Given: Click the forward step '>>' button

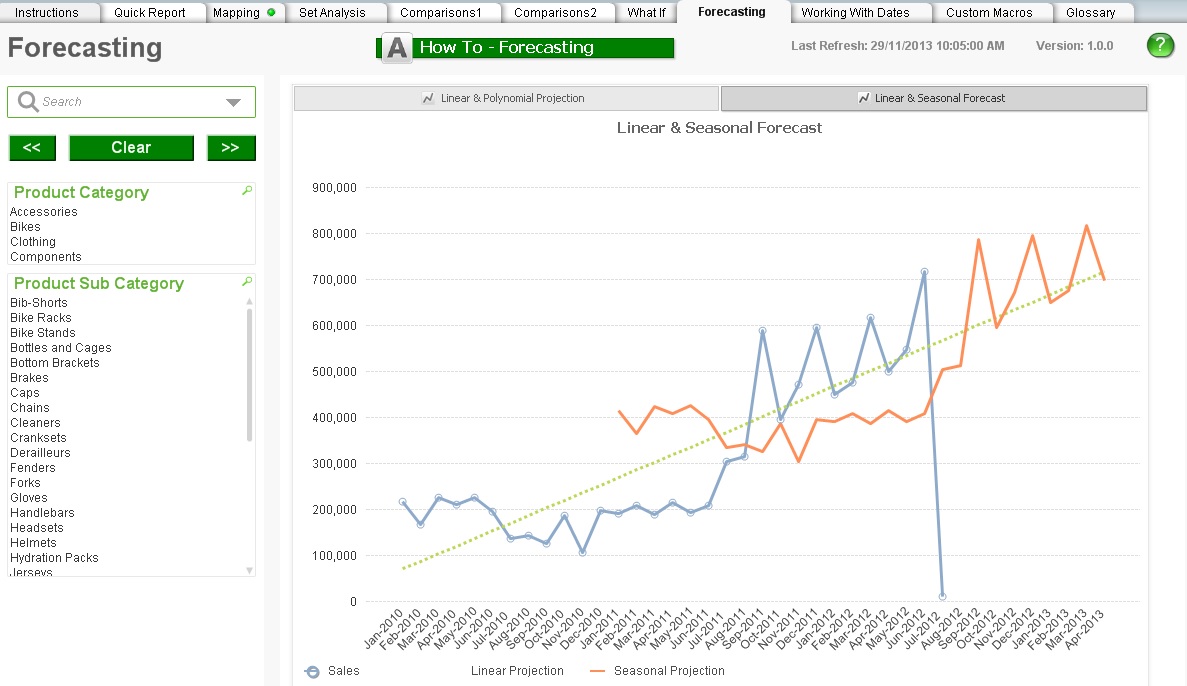Looking at the screenshot, I should [231, 147].
